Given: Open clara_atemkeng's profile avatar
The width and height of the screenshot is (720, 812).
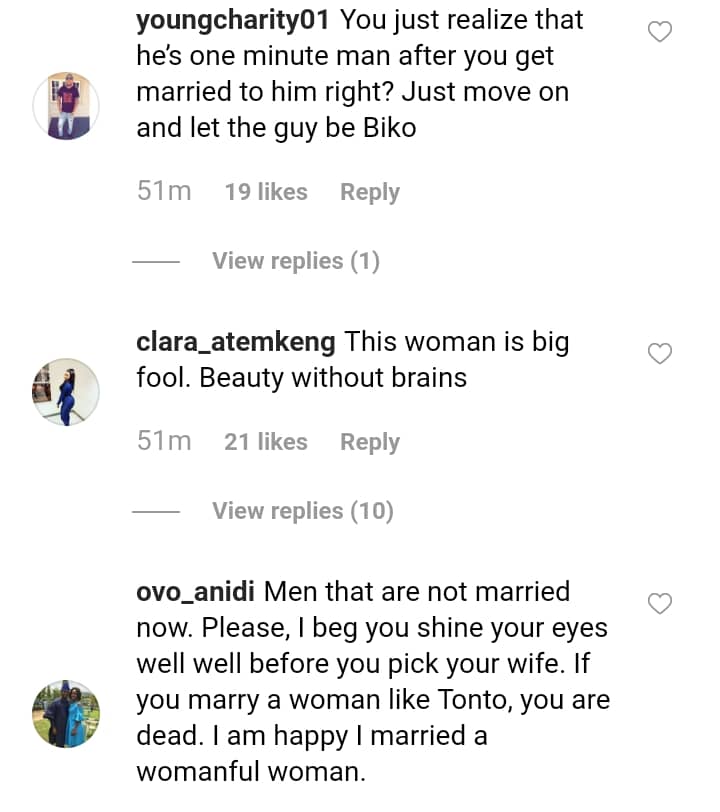Looking at the screenshot, I should tap(67, 392).
